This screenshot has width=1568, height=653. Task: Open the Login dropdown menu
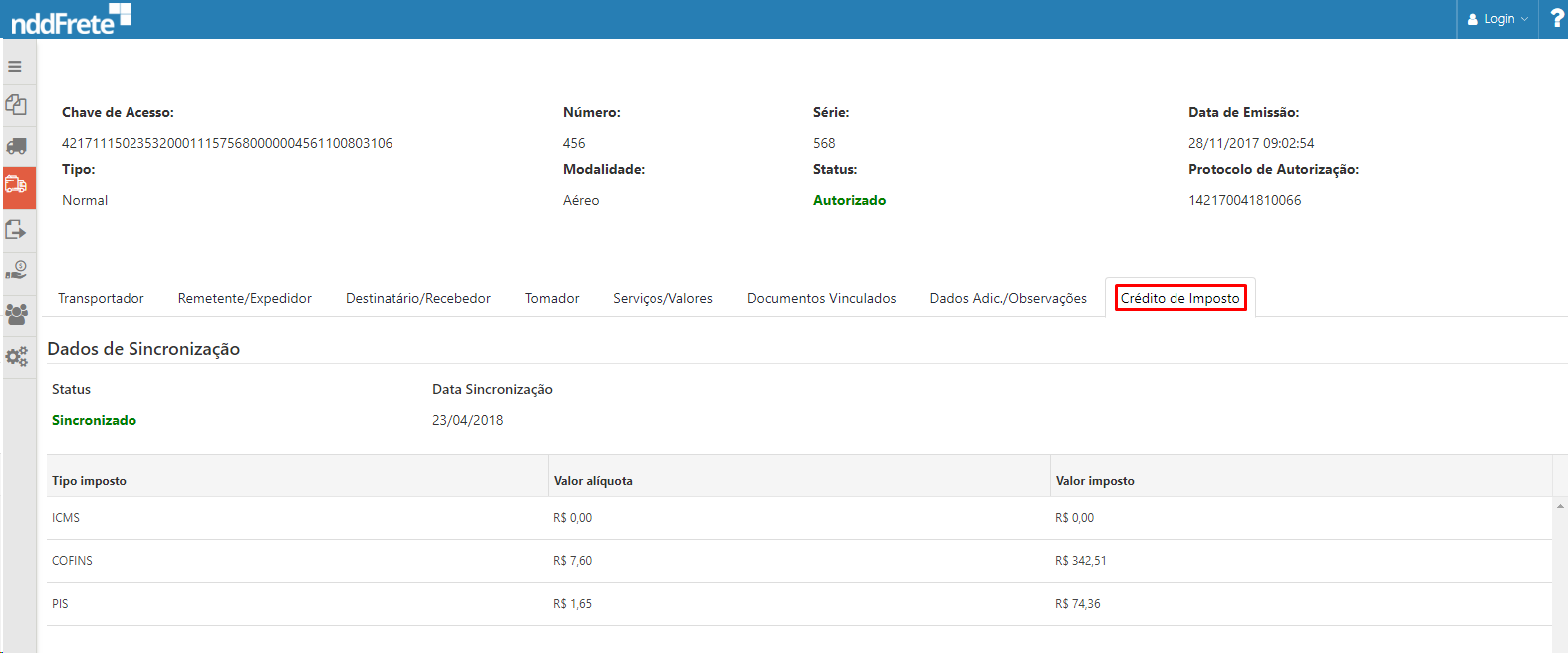point(1497,19)
